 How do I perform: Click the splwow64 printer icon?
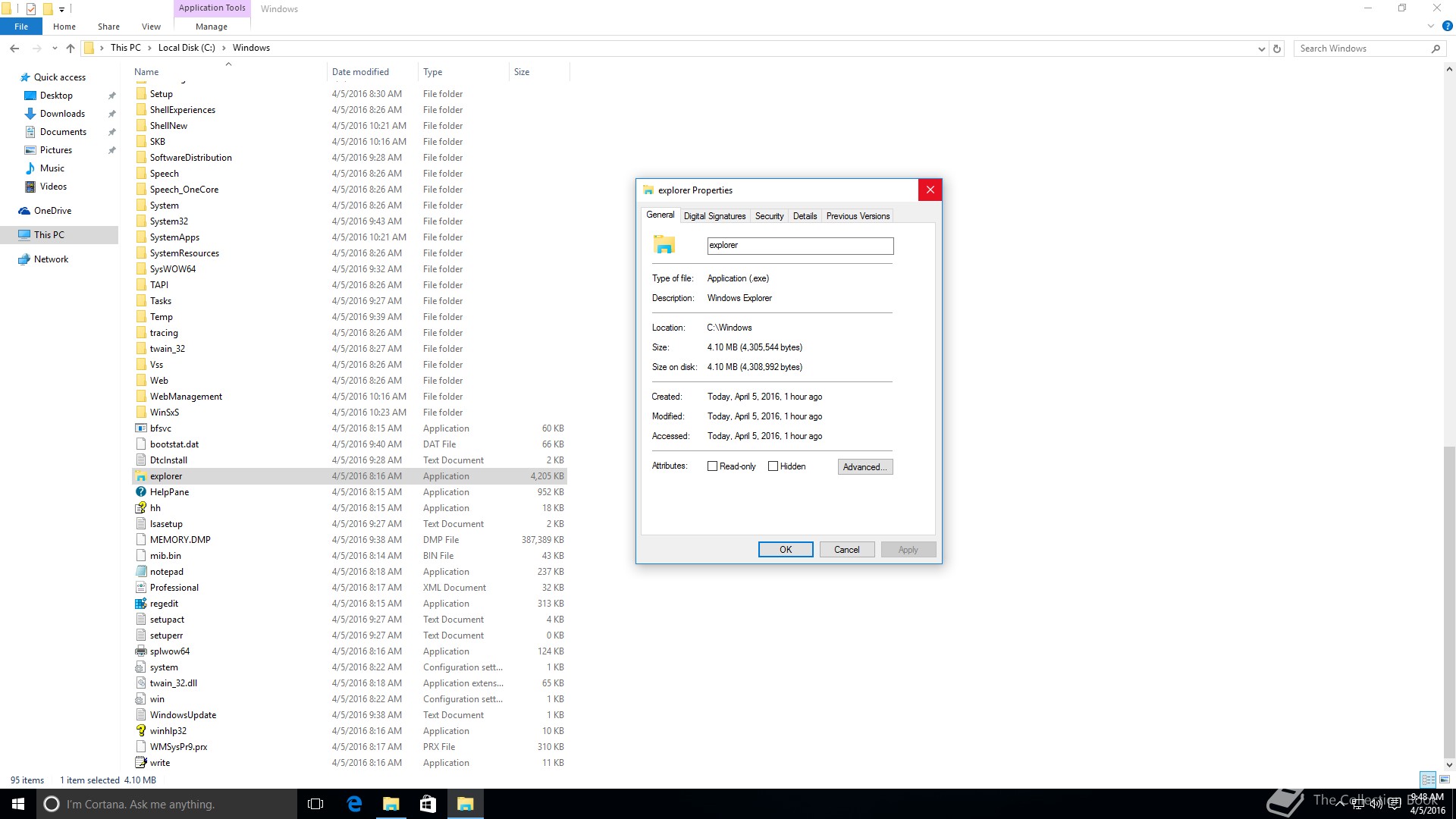[140, 651]
